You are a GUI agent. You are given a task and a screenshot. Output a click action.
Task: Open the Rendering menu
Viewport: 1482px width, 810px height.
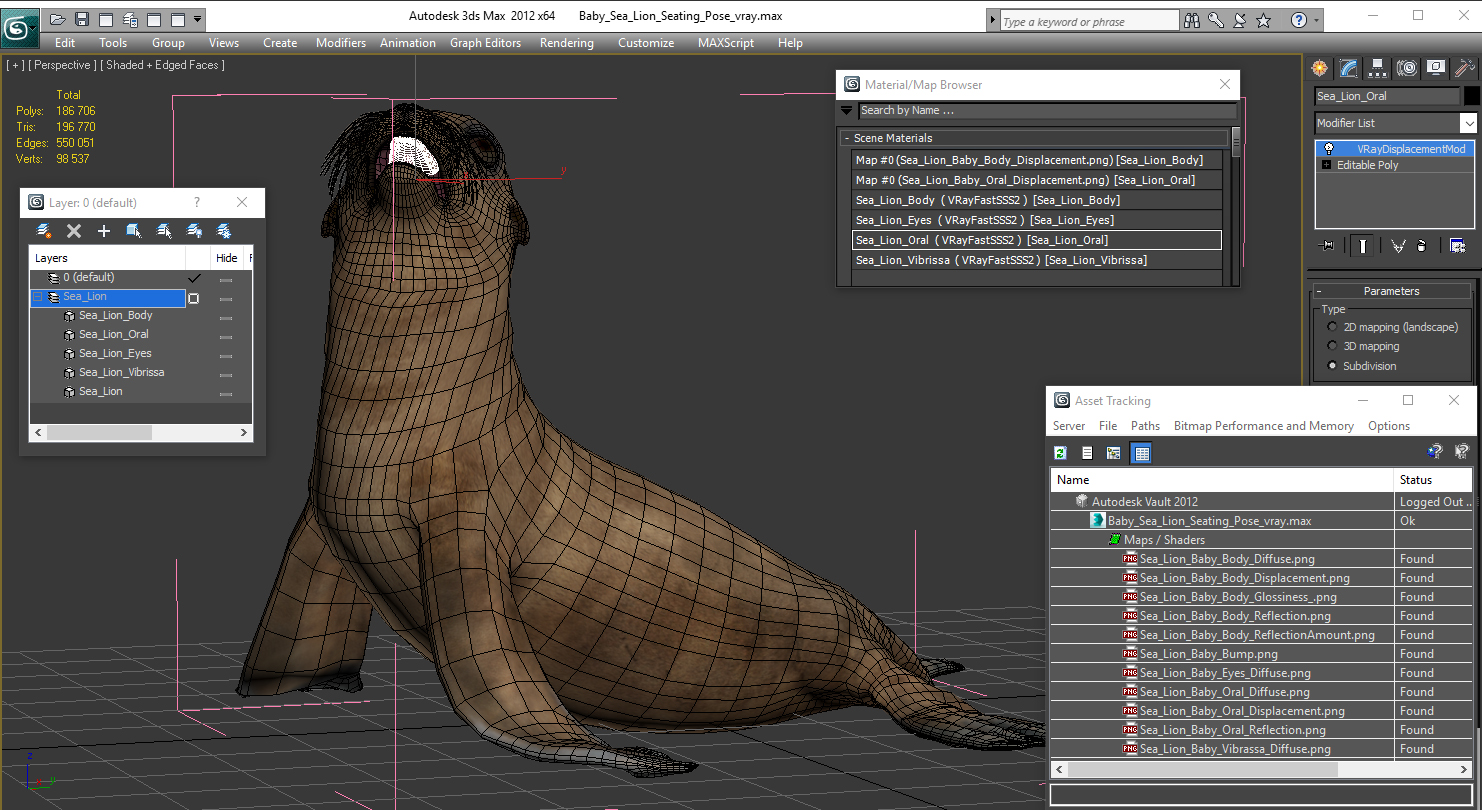566,43
